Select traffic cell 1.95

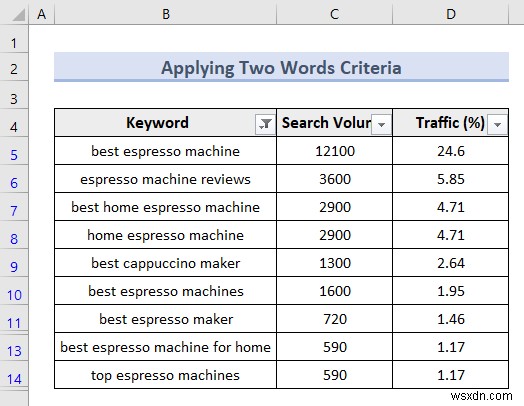tap(450, 291)
